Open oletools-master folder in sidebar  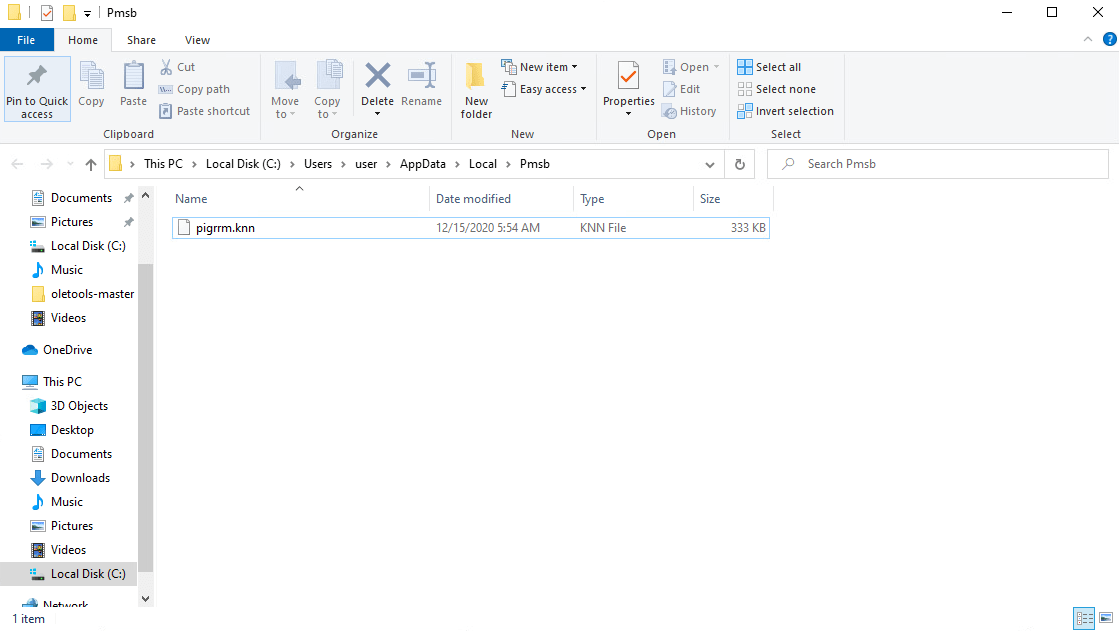[x=83, y=294]
